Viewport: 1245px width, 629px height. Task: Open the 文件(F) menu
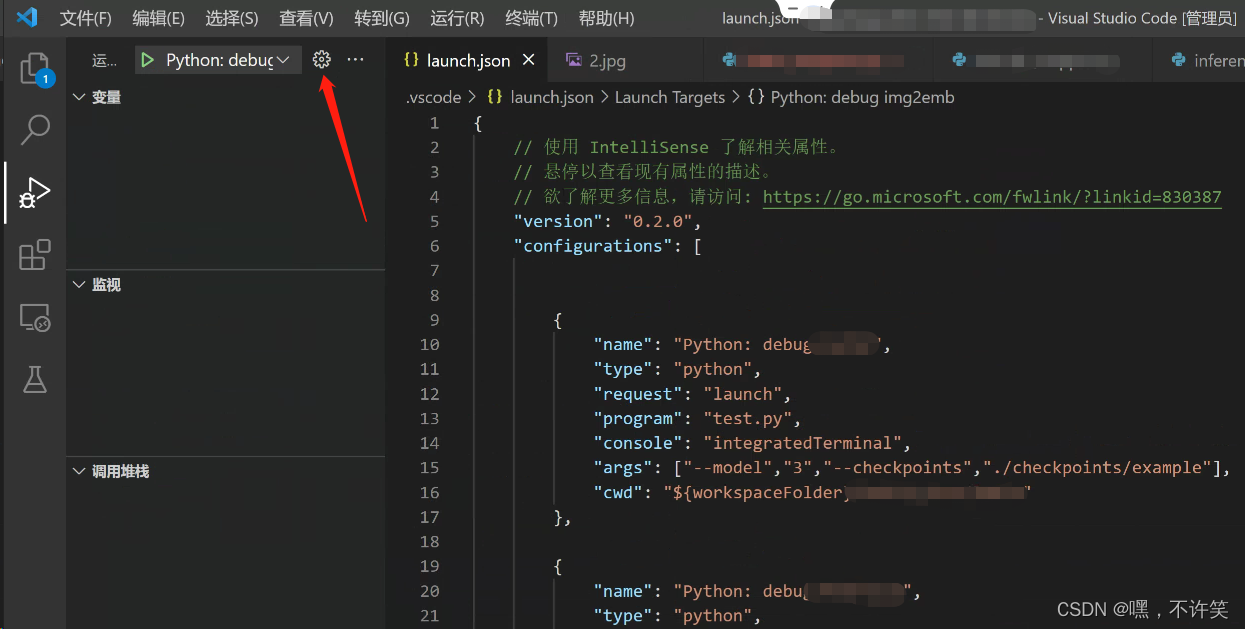click(x=86, y=18)
